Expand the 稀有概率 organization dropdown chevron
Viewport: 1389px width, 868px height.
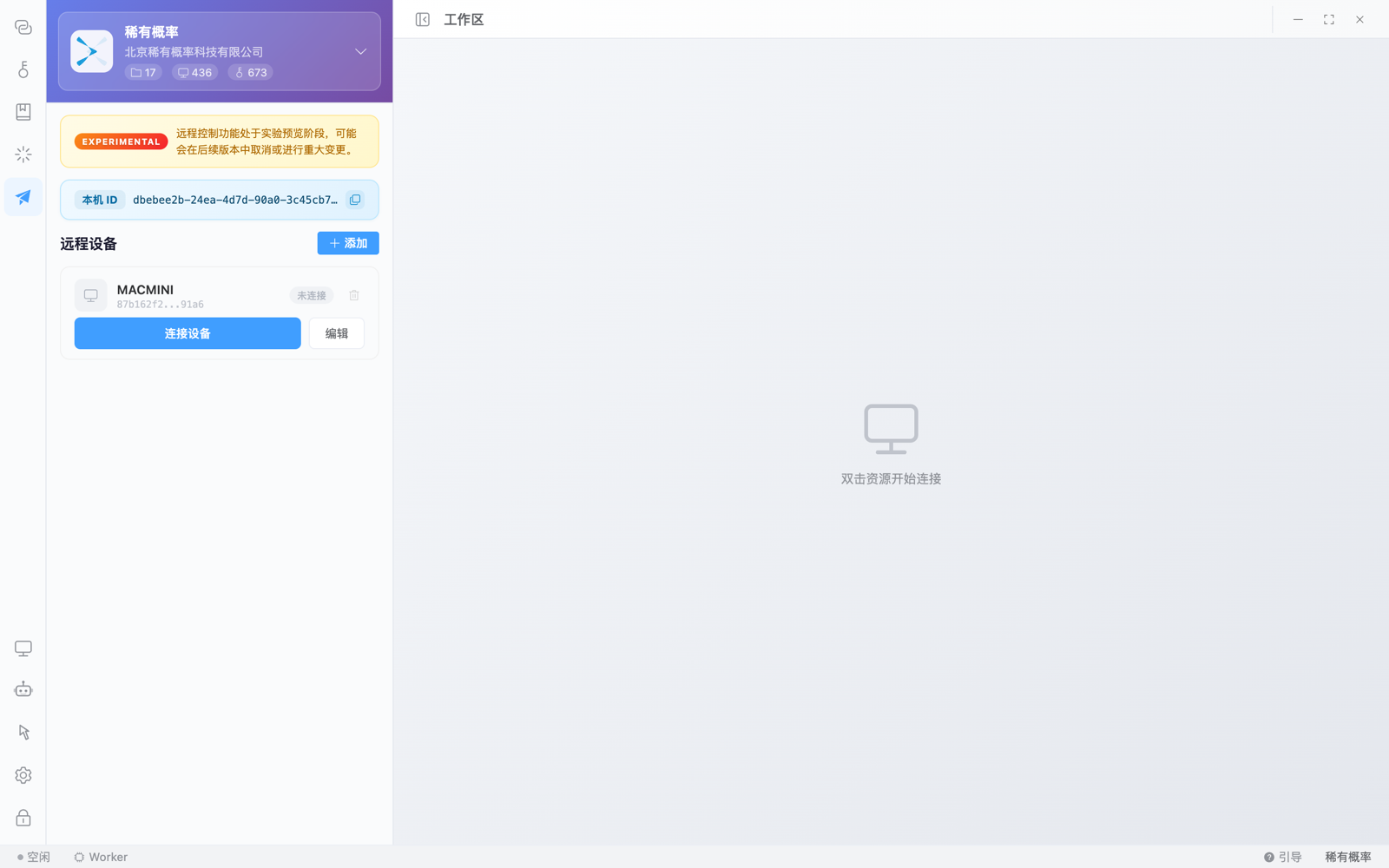(x=360, y=52)
